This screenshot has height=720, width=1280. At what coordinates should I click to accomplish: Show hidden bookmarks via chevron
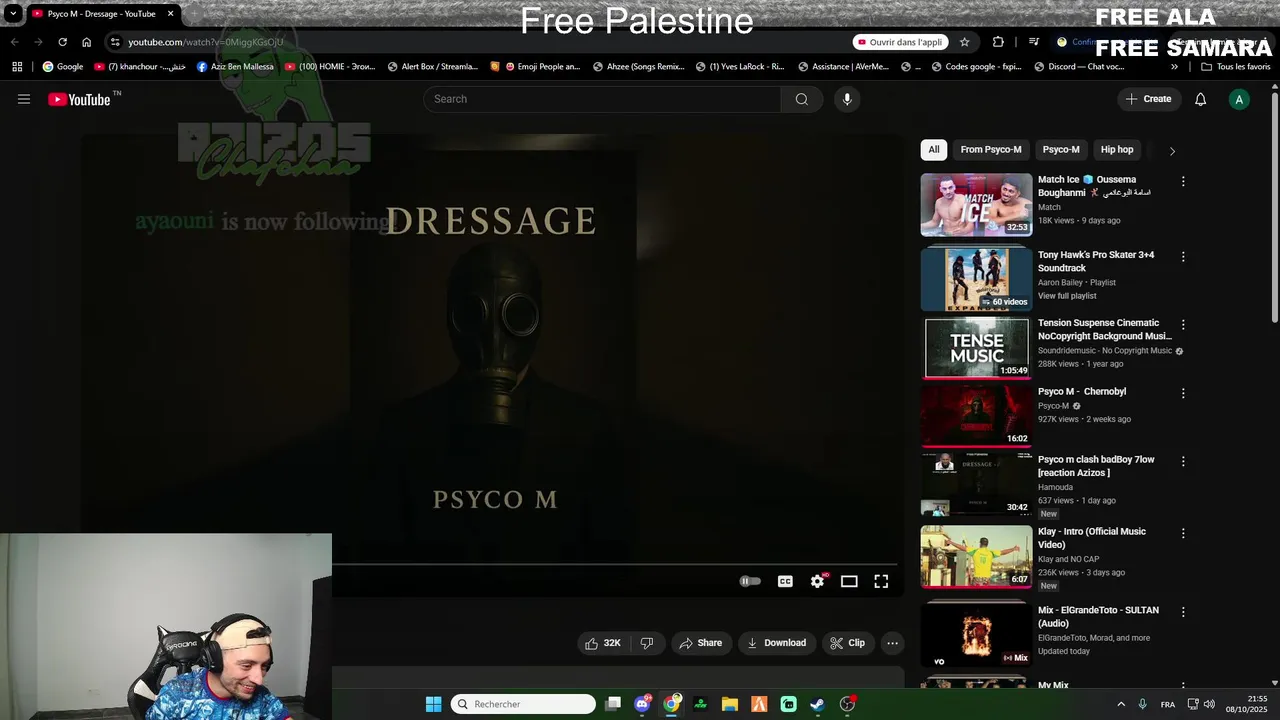point(1174,67)
